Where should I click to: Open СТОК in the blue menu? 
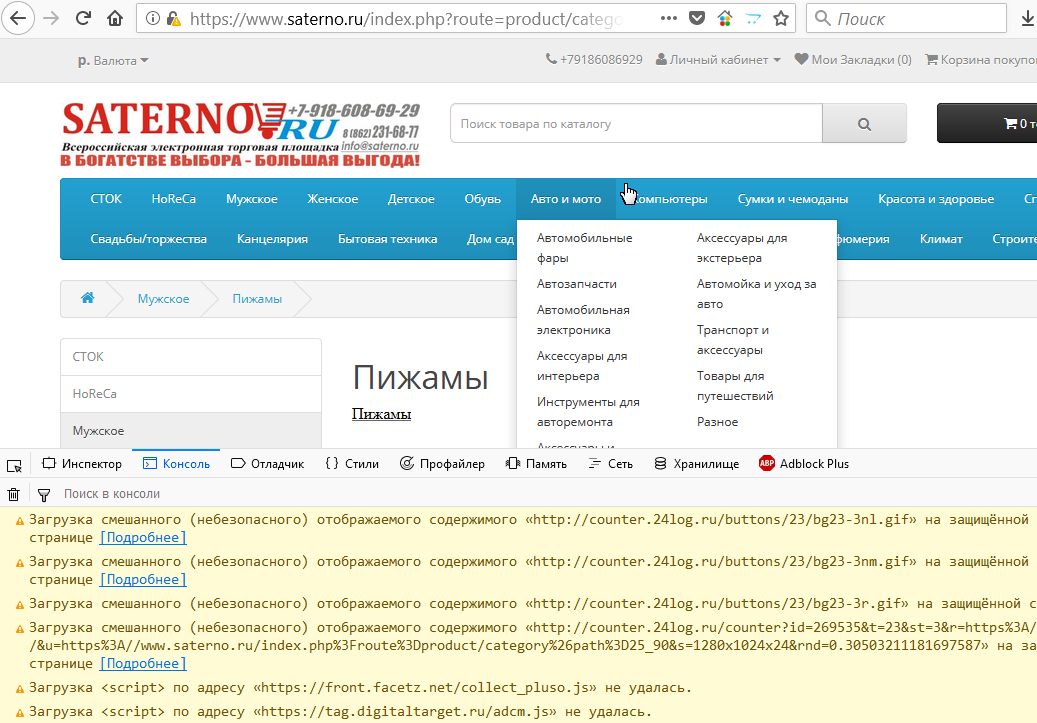pos(106,199)
